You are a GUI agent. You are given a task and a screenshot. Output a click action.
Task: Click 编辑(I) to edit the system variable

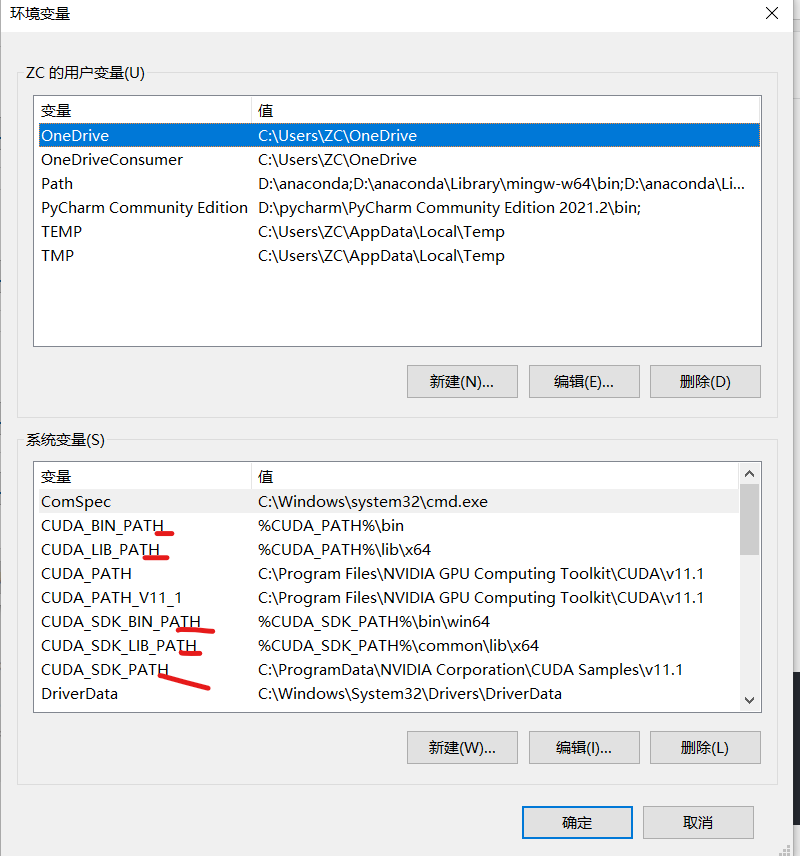click(584, 747)
